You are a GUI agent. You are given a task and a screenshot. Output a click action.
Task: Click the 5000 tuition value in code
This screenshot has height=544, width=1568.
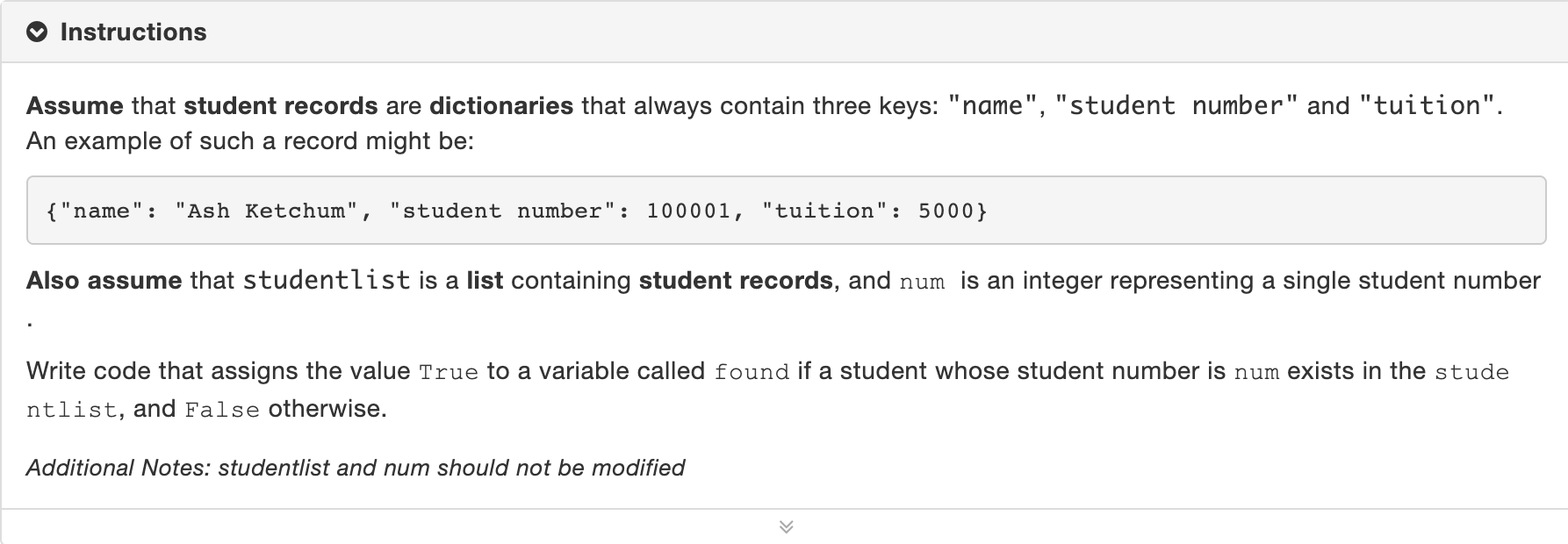tap(946, 211)
